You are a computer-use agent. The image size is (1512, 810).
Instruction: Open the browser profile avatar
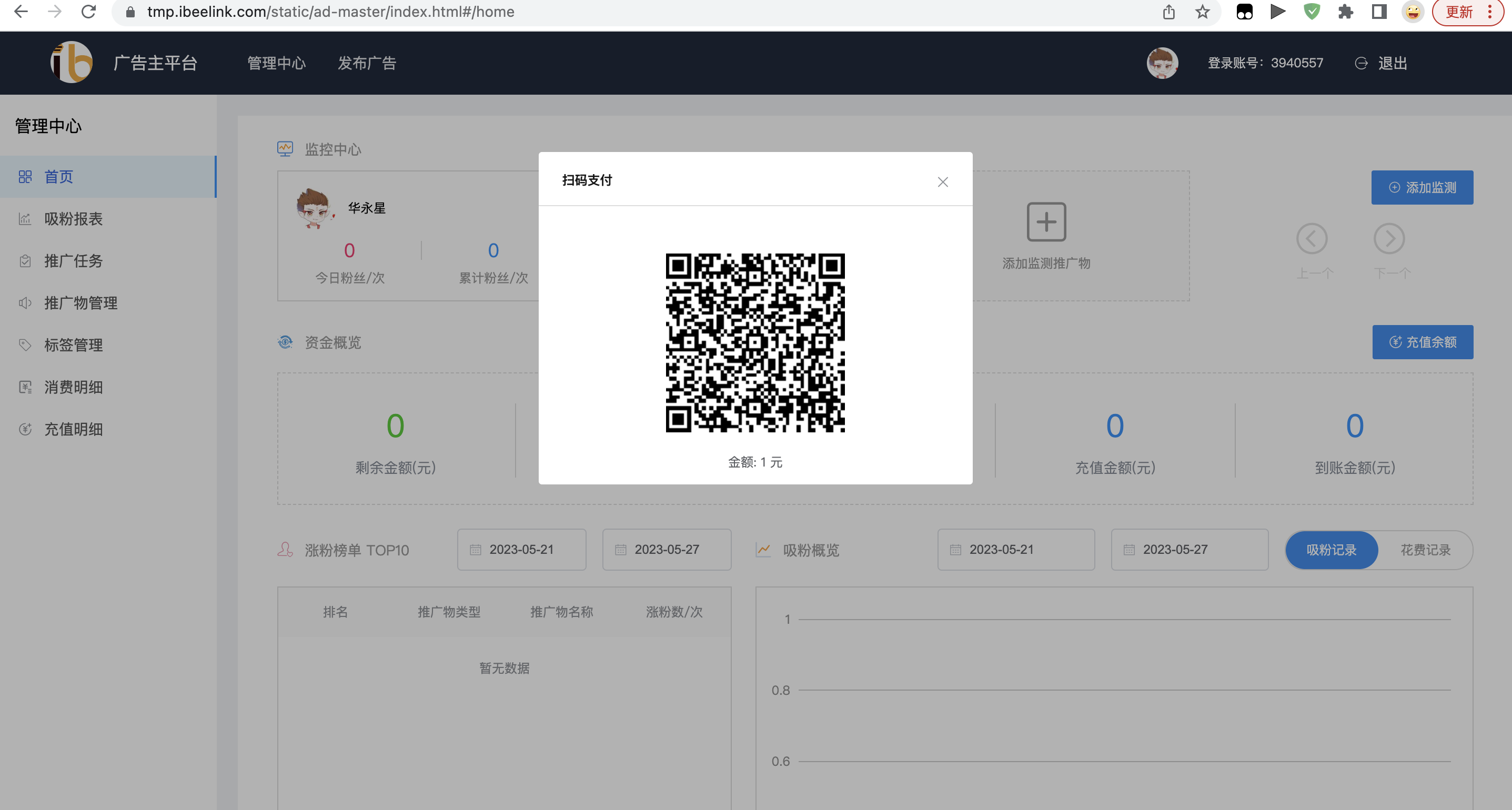click(1413, 12)
